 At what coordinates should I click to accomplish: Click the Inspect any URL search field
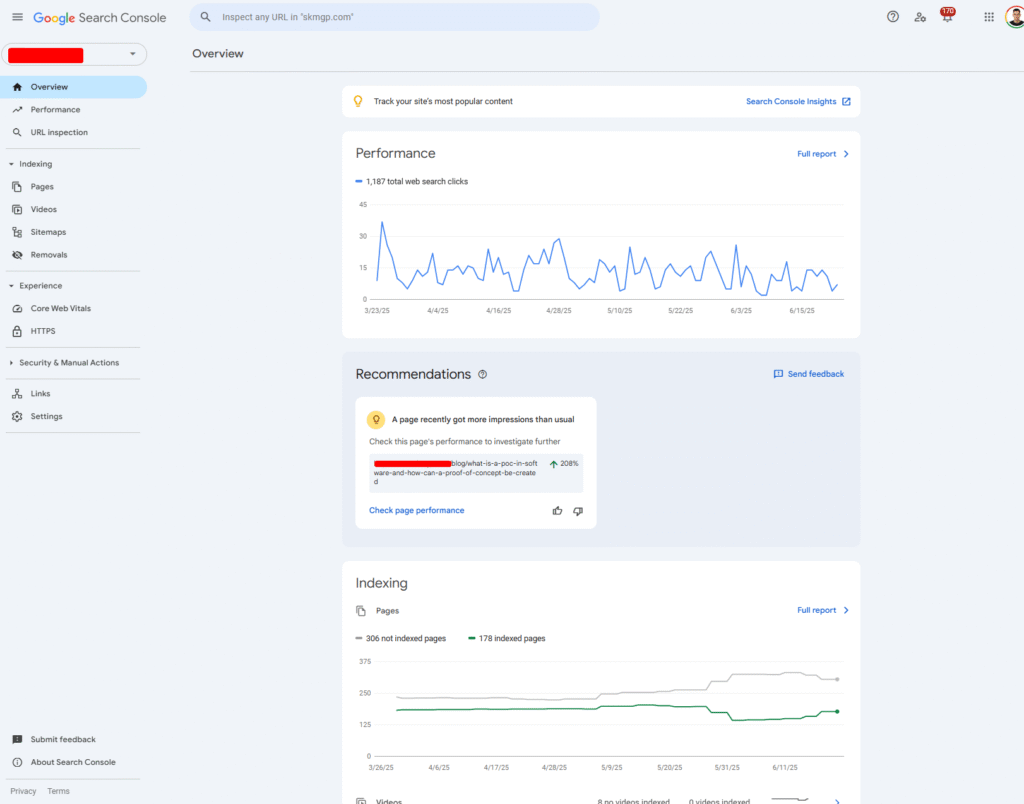tap(394, 17)
